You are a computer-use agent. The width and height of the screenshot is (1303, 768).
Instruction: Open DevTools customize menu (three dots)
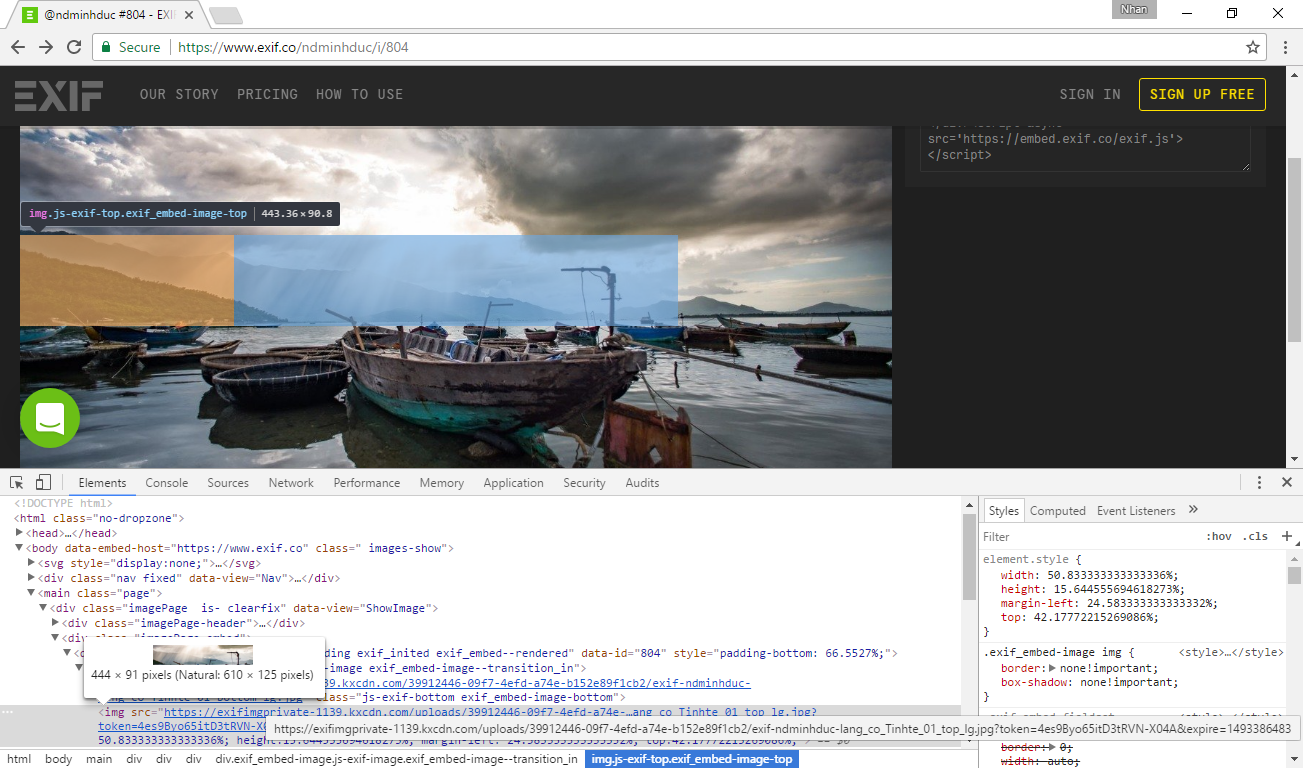(1259, 482)
